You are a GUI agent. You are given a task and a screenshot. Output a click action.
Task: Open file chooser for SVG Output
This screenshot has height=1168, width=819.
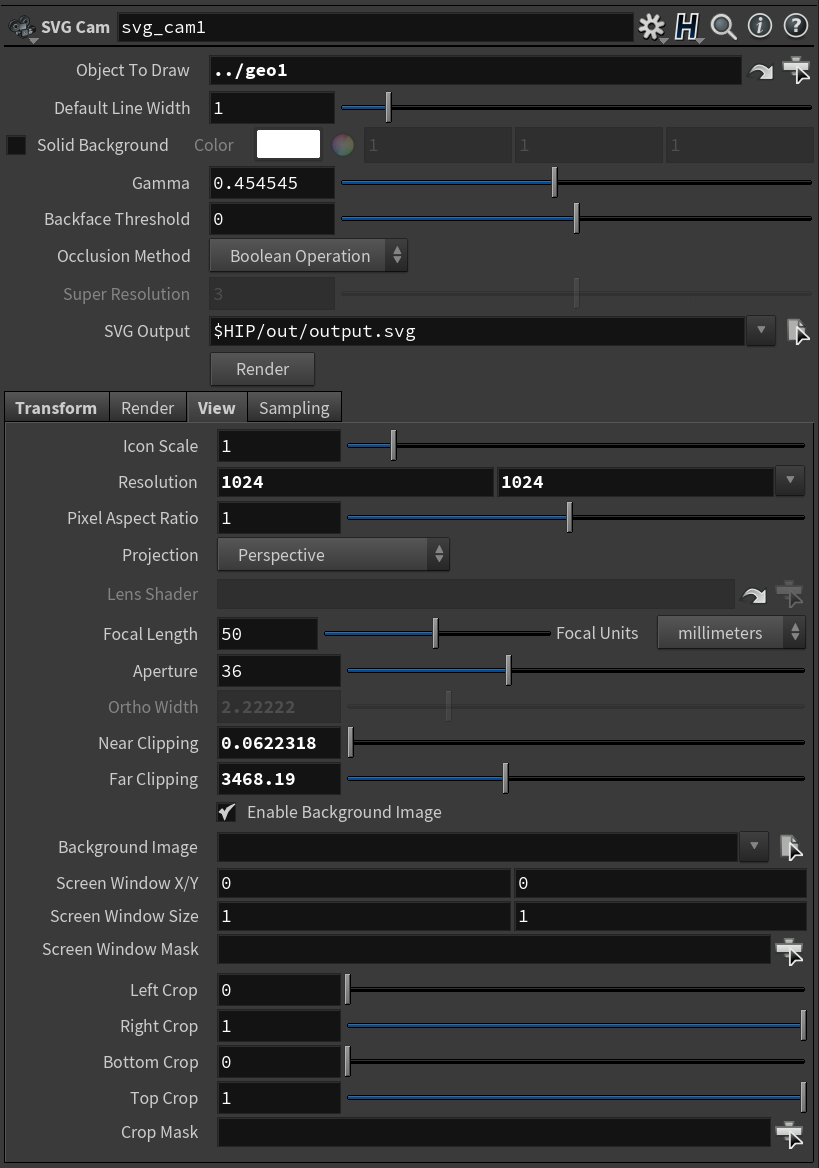[797, 332]
